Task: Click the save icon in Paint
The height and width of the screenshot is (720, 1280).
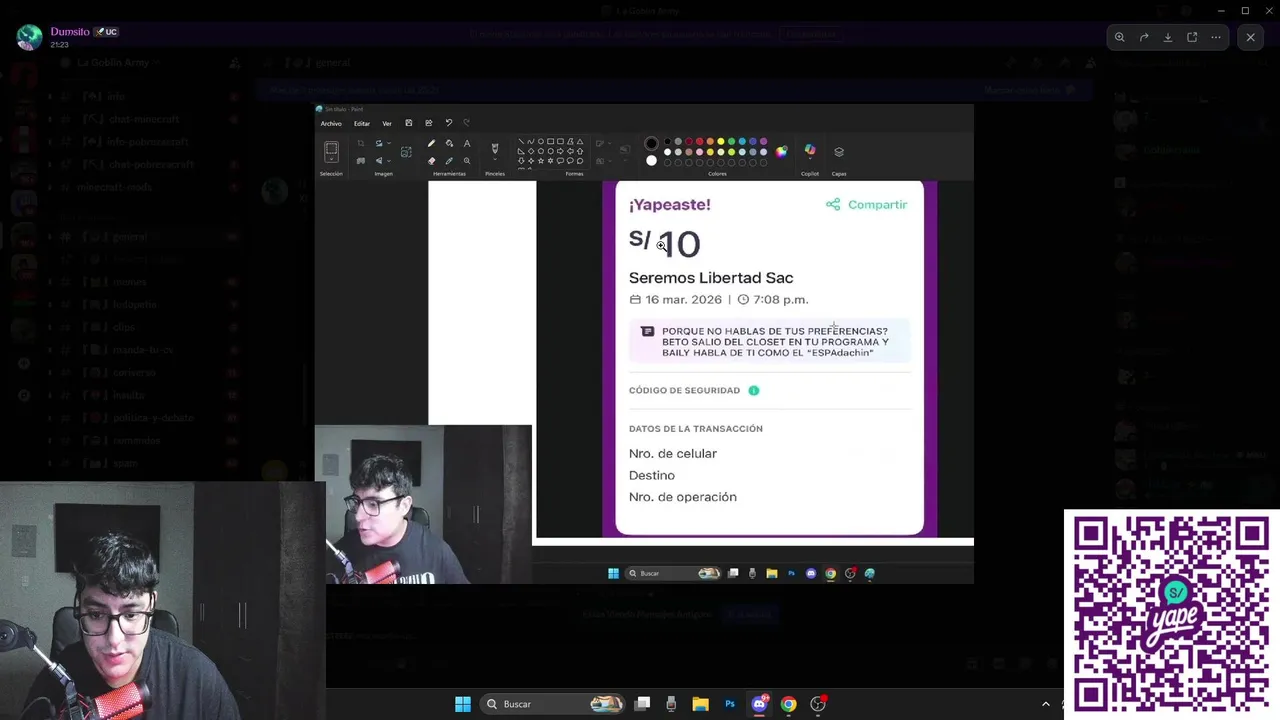Action: (409, 123)
